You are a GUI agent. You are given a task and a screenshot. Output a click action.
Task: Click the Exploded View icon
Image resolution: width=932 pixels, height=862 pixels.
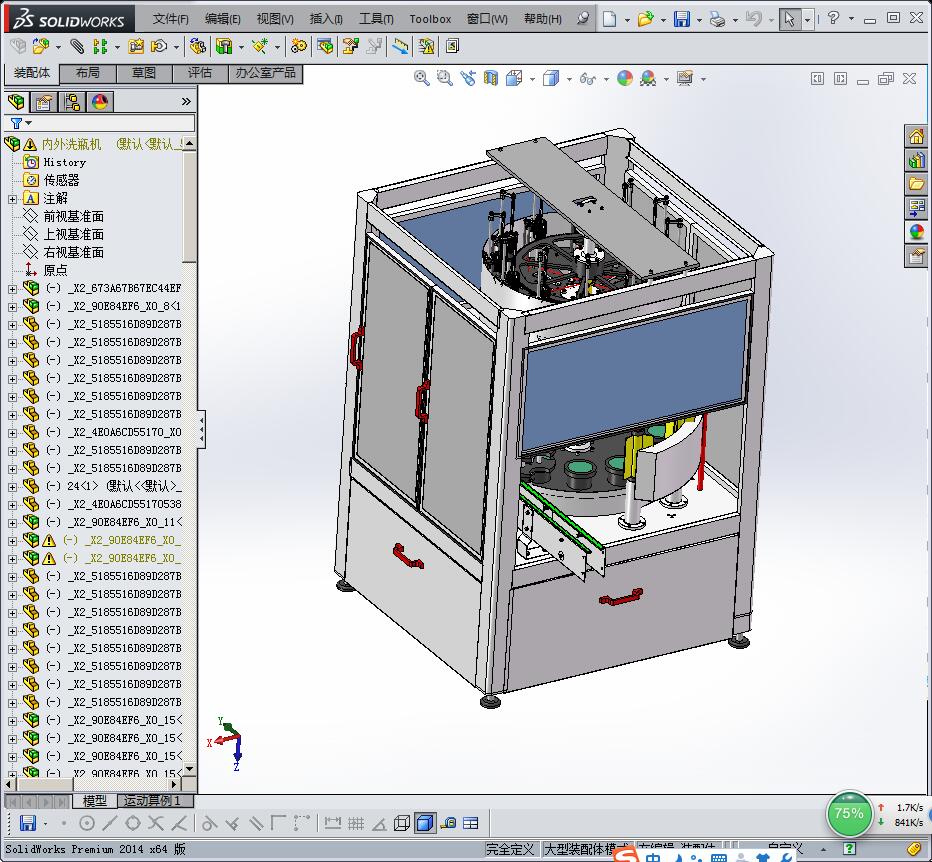[x=351, y=46]
